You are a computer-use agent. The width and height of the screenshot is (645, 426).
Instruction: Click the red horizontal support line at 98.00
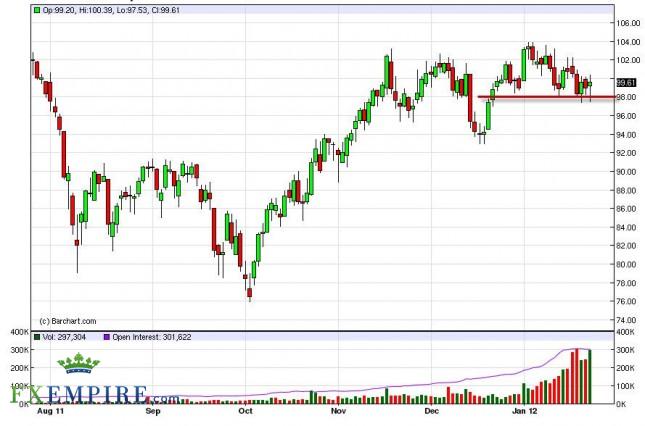point(546,97)
